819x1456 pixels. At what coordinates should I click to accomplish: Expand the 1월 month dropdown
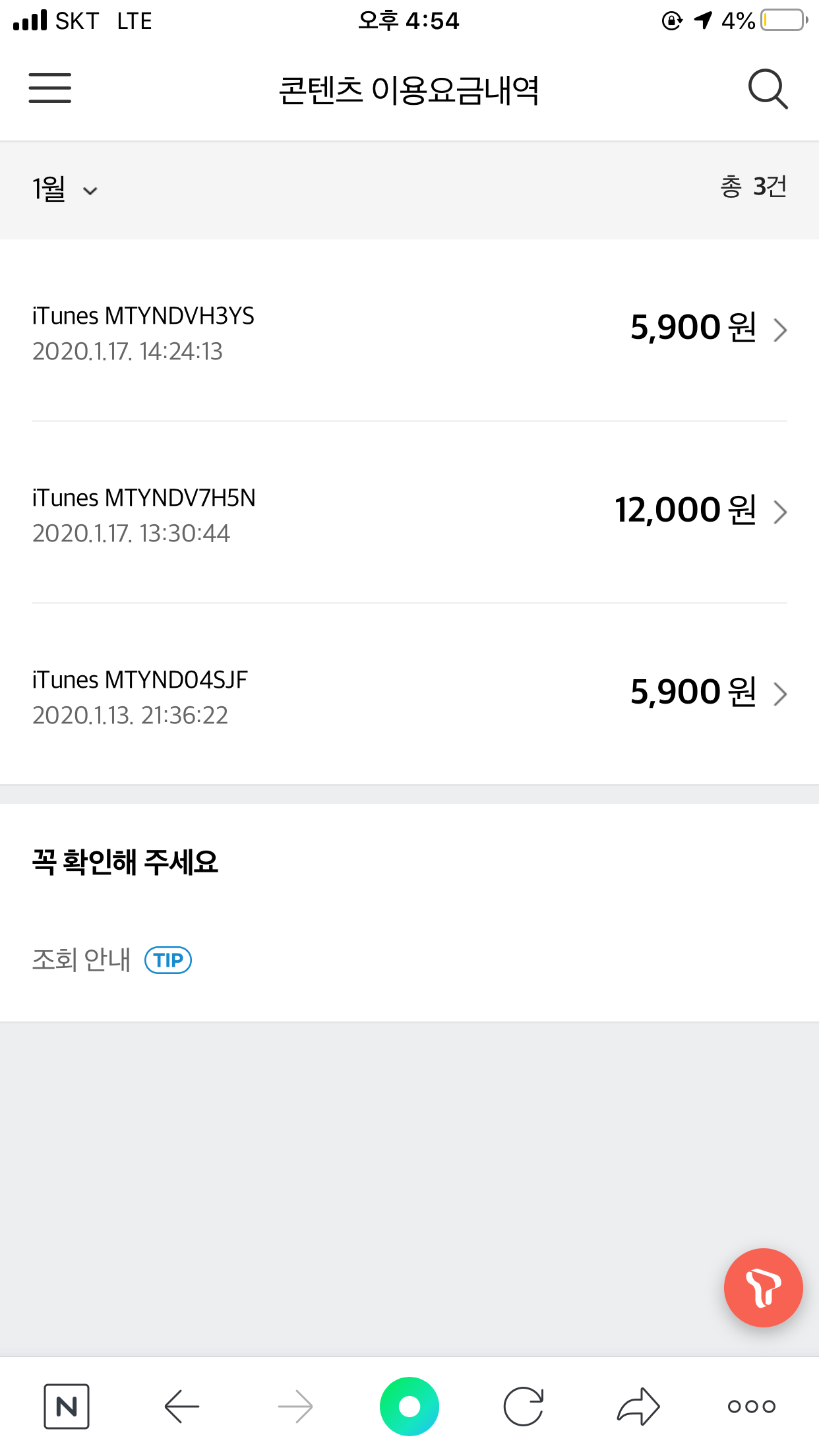coord(65,190)
